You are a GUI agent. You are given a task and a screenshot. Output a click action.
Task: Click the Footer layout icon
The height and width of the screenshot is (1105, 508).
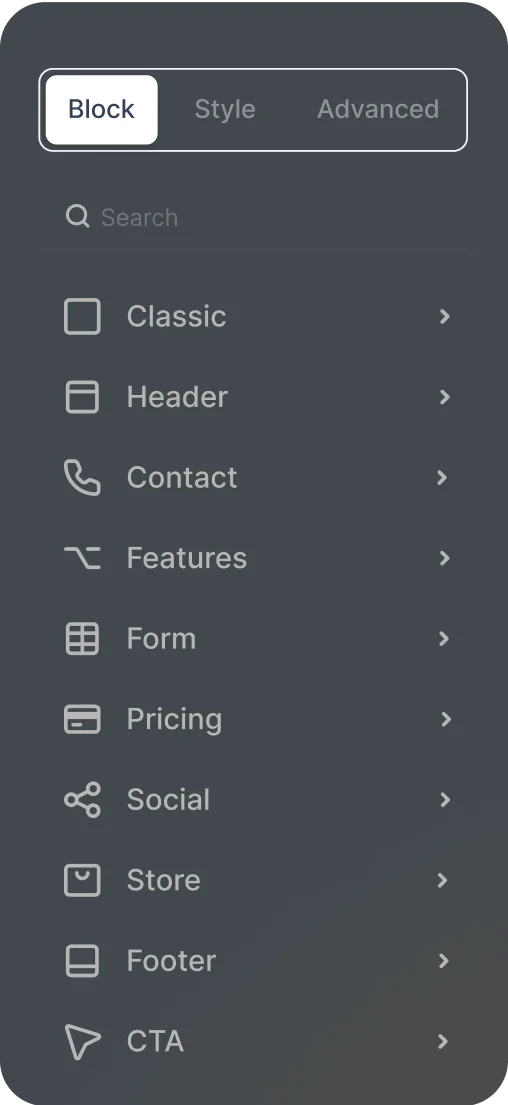[82, 961]
